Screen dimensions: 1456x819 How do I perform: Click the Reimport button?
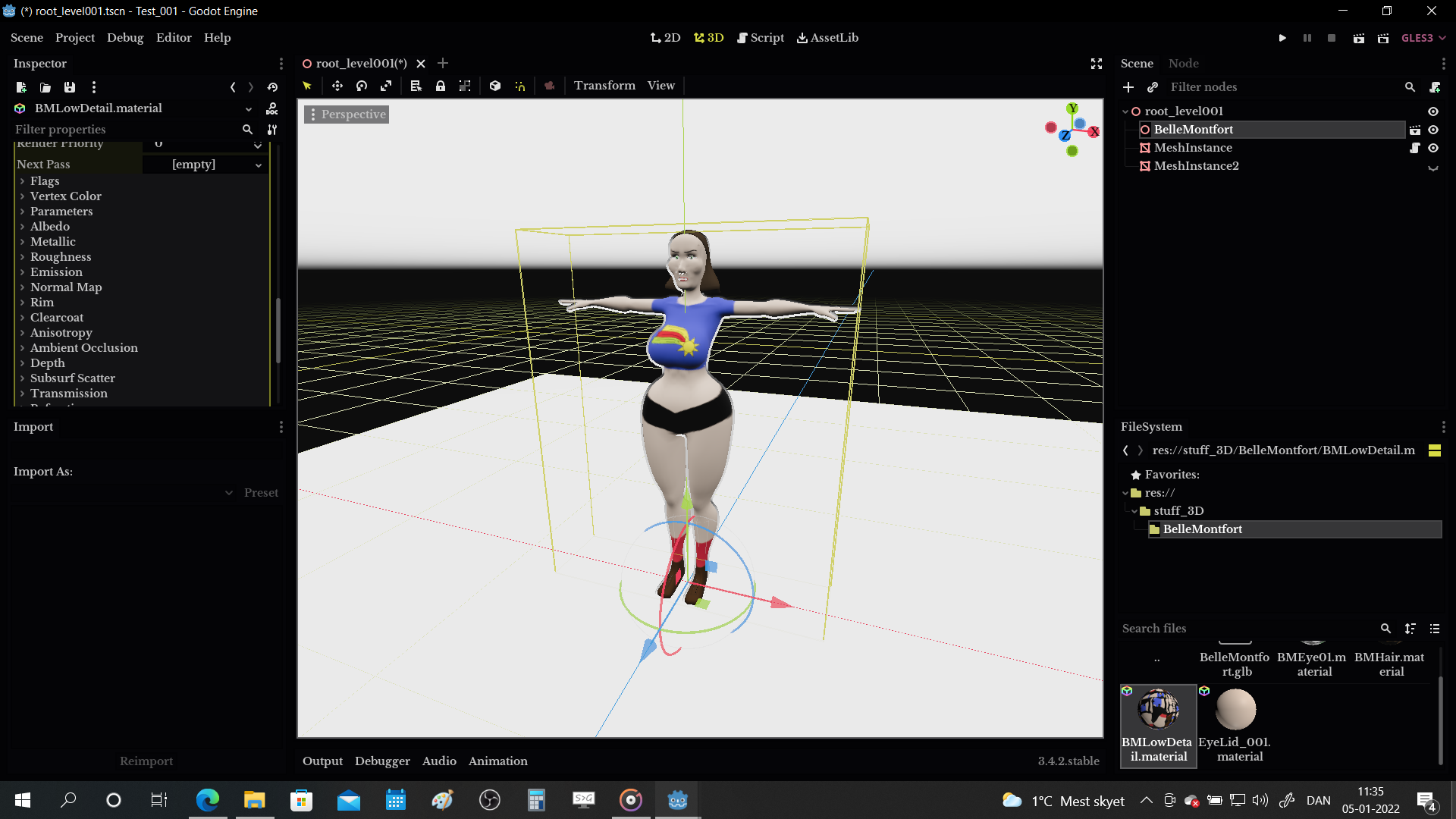146,761
